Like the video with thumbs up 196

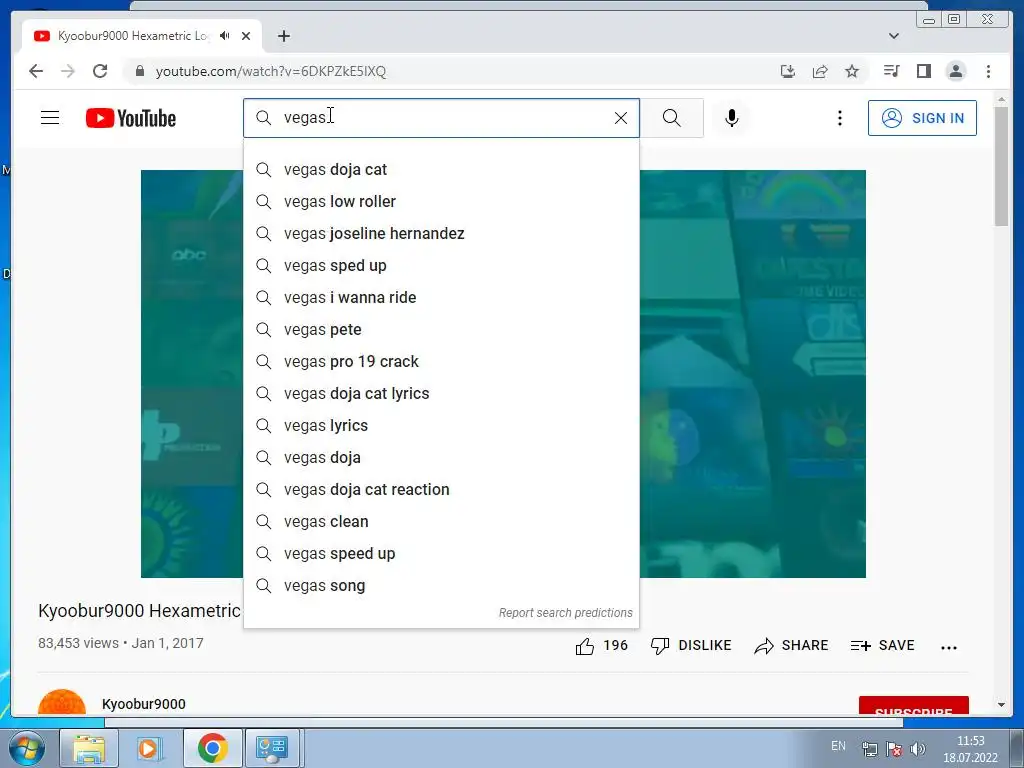601,646
